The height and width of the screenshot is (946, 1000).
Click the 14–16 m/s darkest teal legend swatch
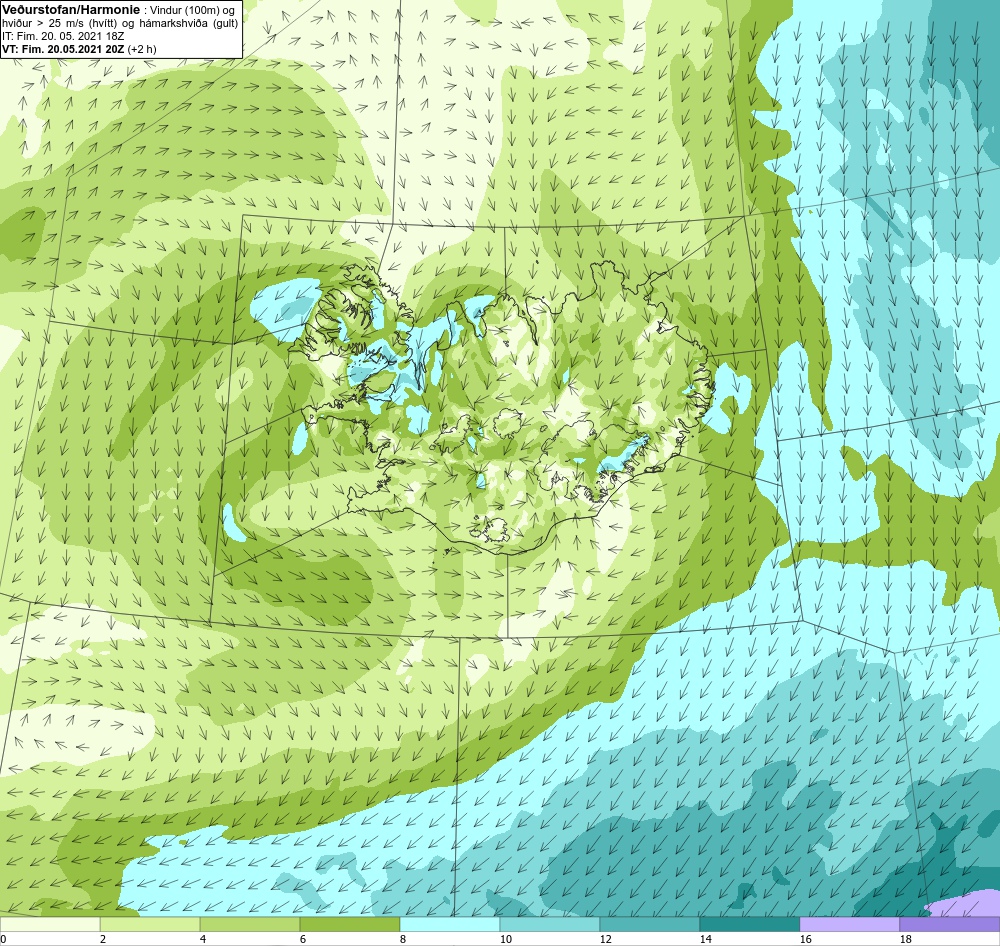coord(749,924)
